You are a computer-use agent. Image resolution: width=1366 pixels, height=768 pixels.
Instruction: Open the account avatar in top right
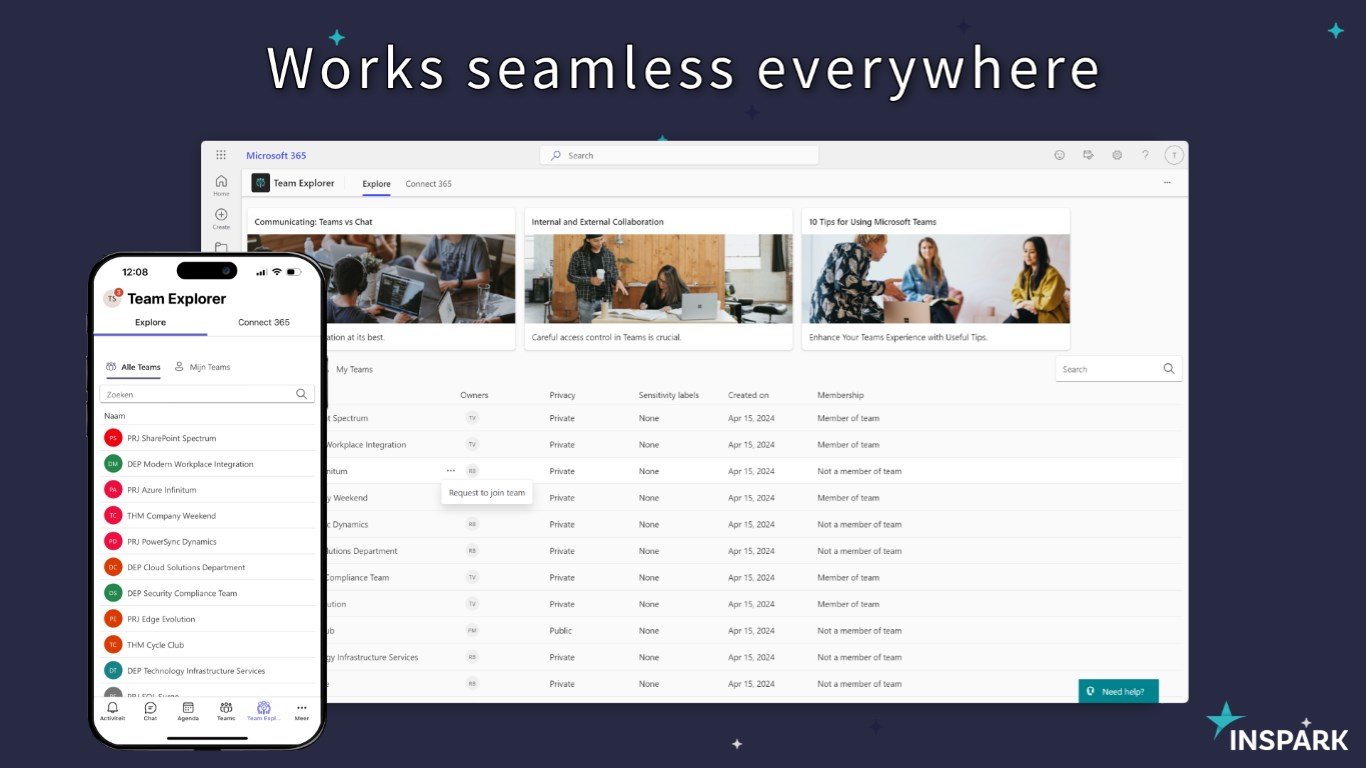(1174, 155)
